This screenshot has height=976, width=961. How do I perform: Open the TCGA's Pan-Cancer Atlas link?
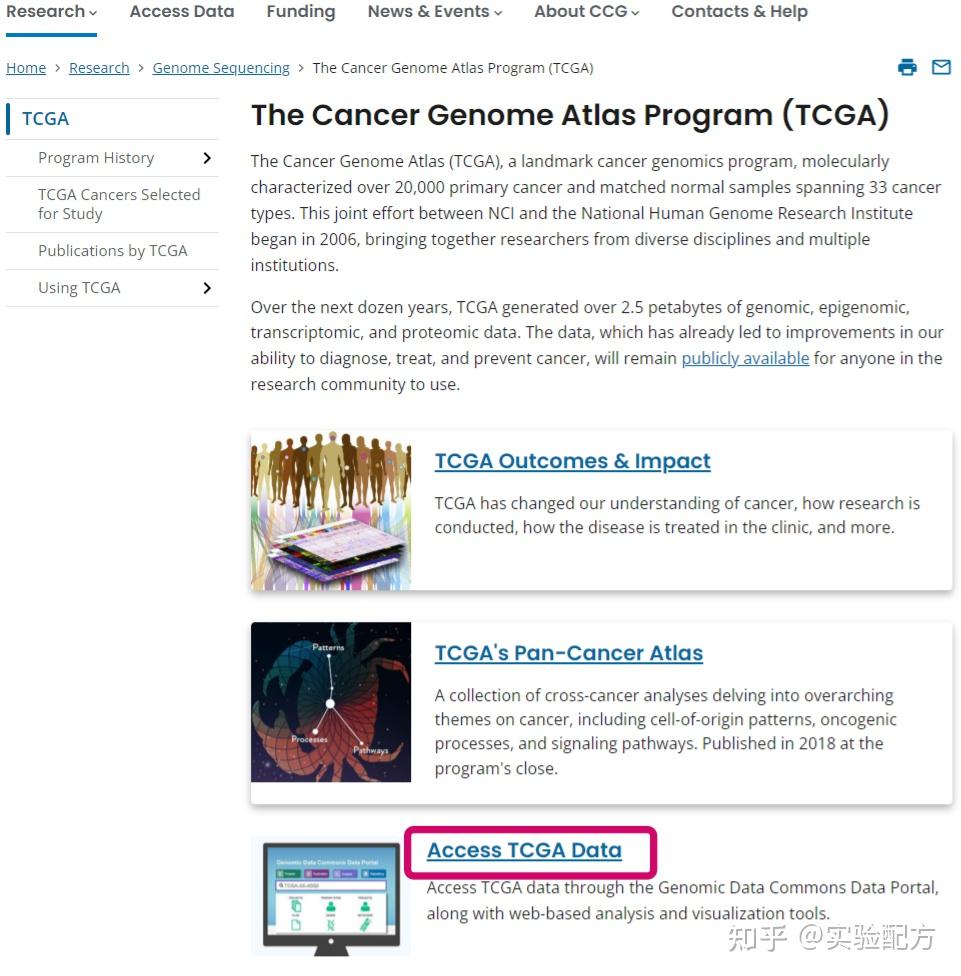coord(569,653)
